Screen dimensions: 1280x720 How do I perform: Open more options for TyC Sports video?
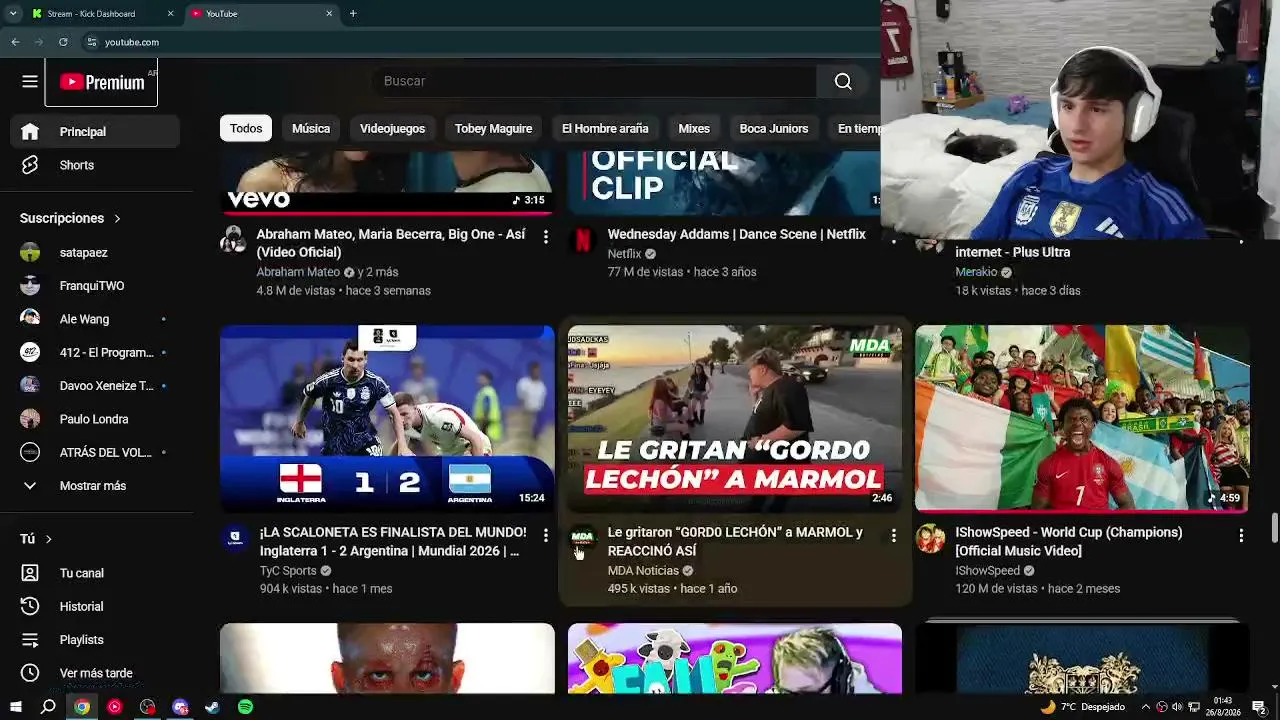pyautogui.click(x=545, y=536)
